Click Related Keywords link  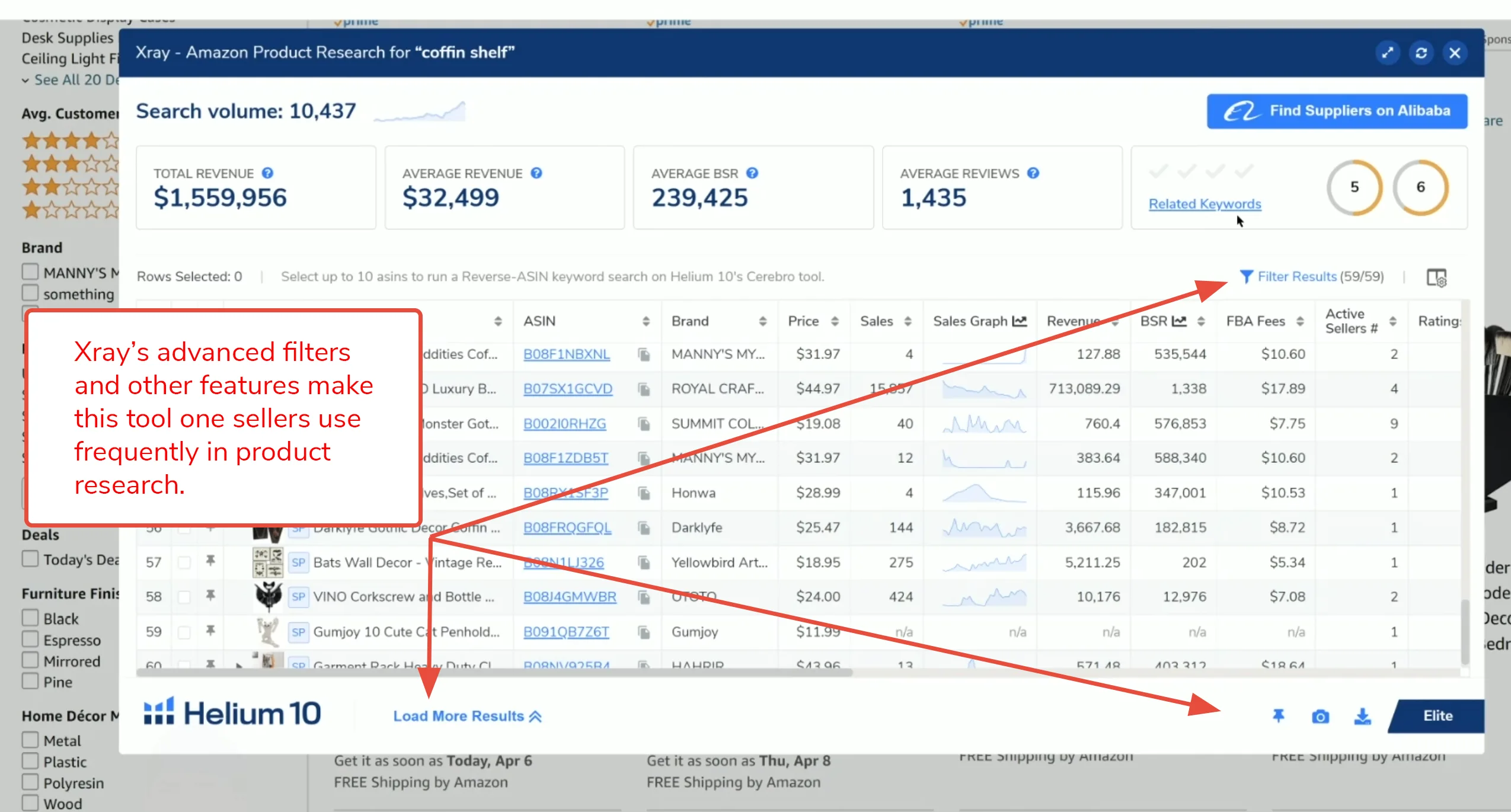[x=1205, y=203]
